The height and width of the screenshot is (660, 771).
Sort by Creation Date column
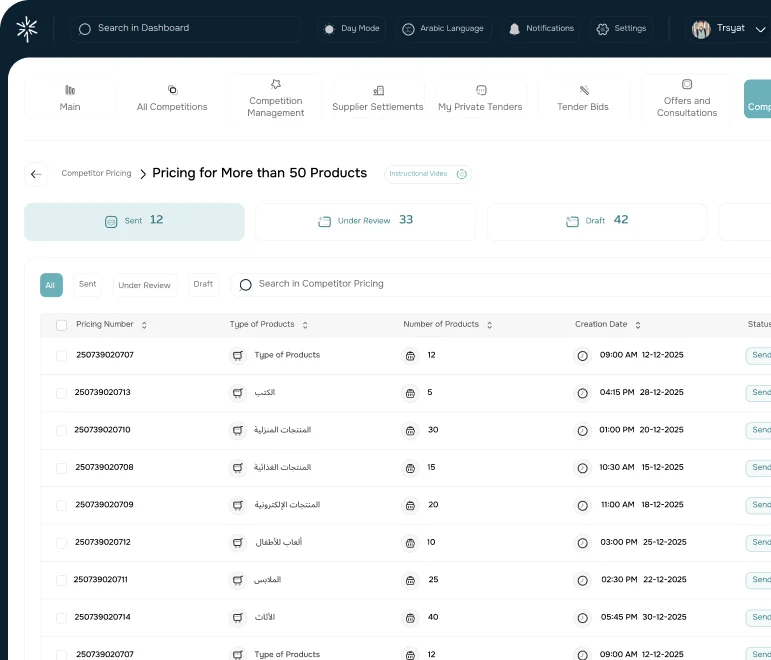(638, 325)
